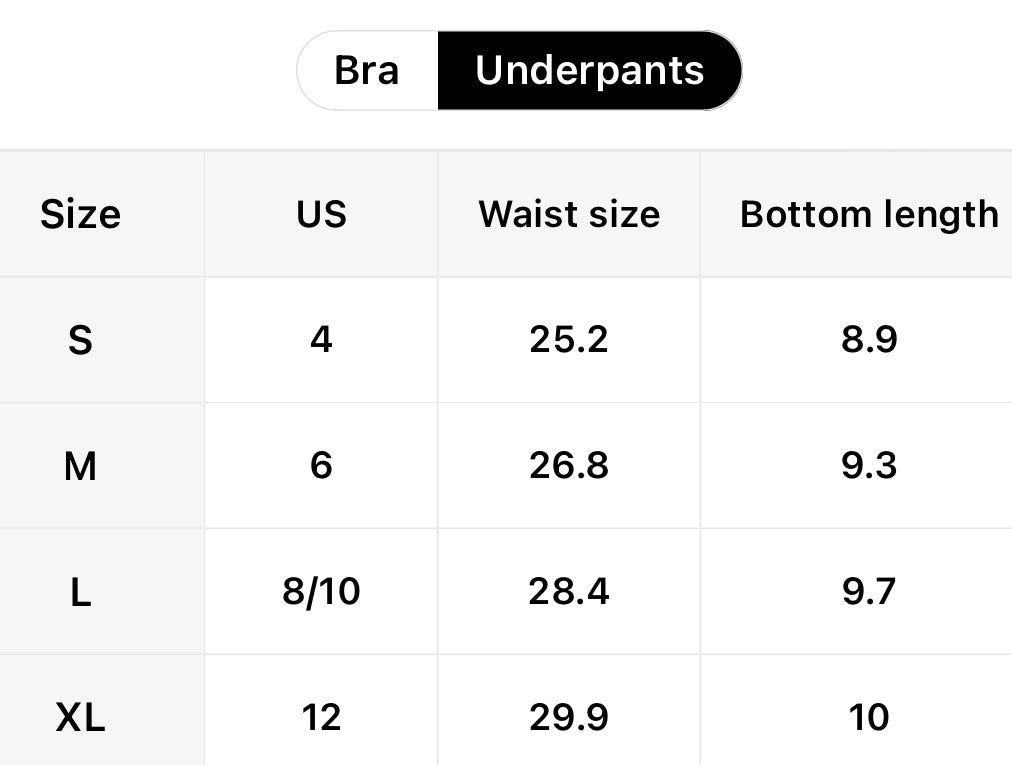Click the US column header
1012x765 pixels.
coord(321,214)
